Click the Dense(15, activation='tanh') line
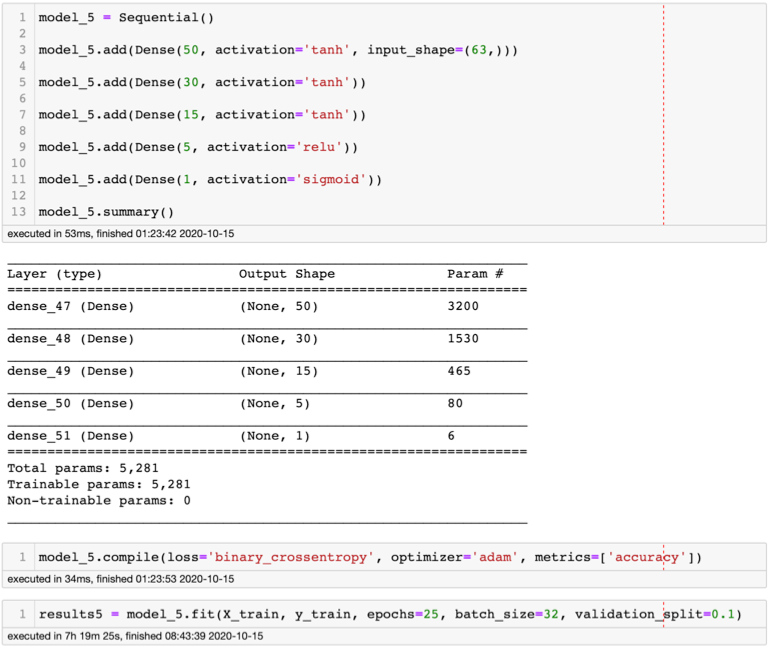Screen dimensions: 771x651 202,115
